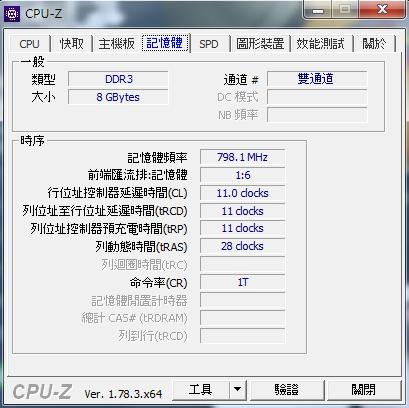Click the tRP 11 clocks value

[242, 228]
